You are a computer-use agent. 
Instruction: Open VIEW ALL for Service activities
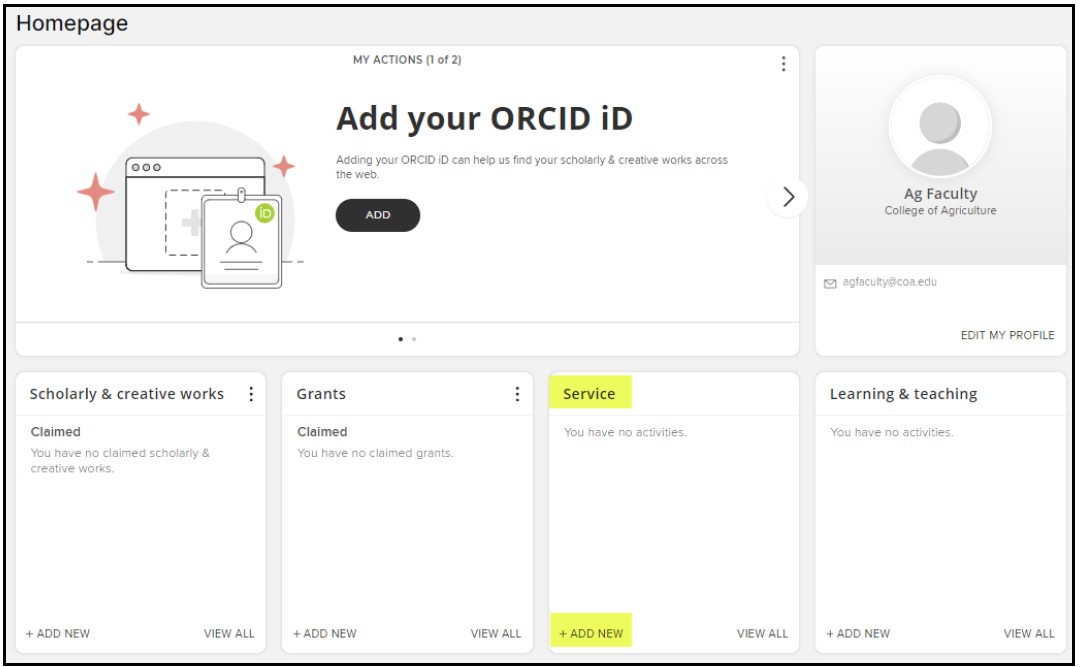pos(763,633)
